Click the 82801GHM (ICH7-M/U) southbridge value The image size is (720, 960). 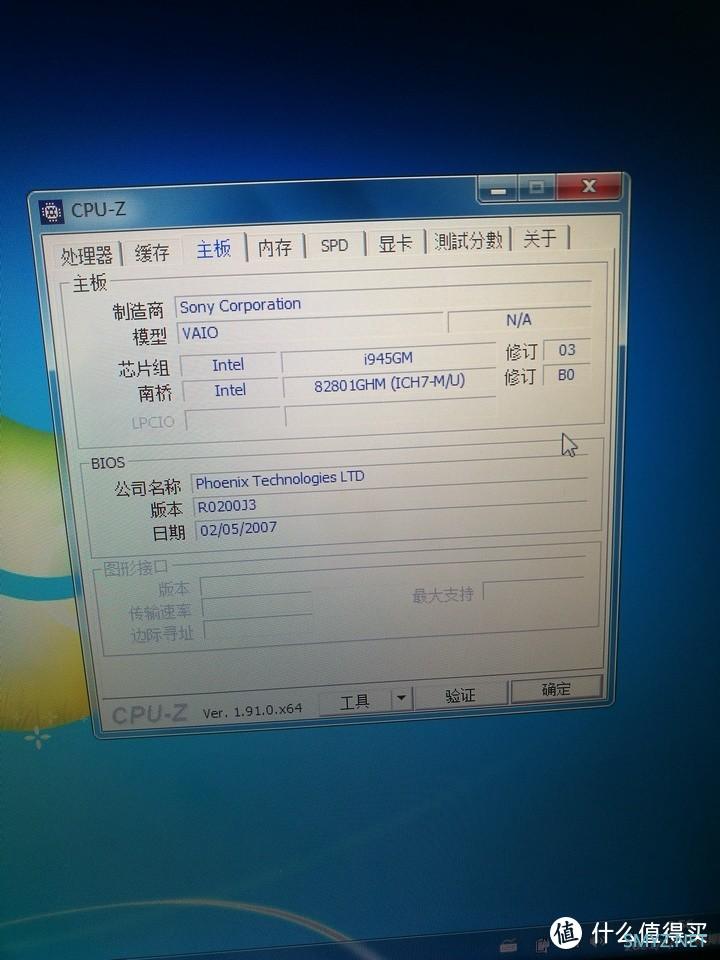389,384
